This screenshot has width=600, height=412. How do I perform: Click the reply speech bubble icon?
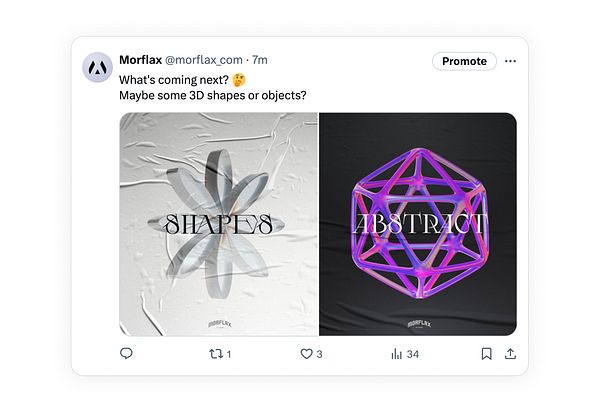pyautogui.click(x=126, y=353)
